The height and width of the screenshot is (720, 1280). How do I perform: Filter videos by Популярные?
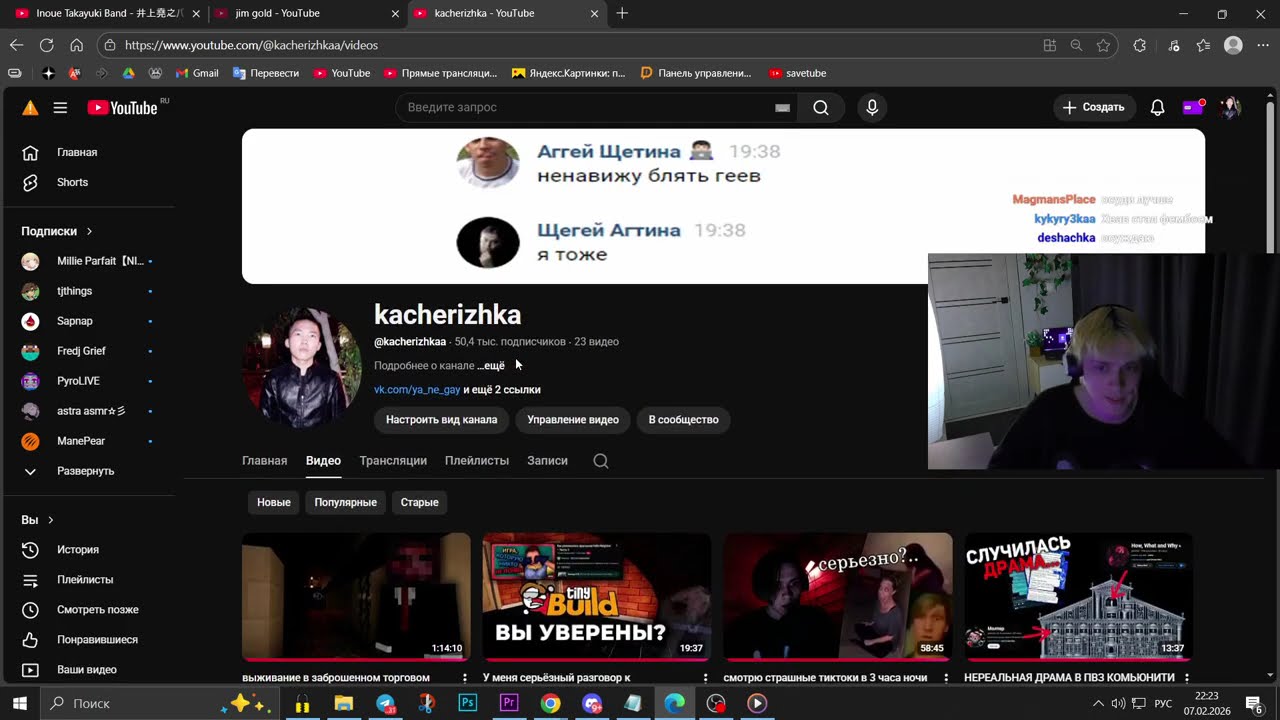click(346, 502)
